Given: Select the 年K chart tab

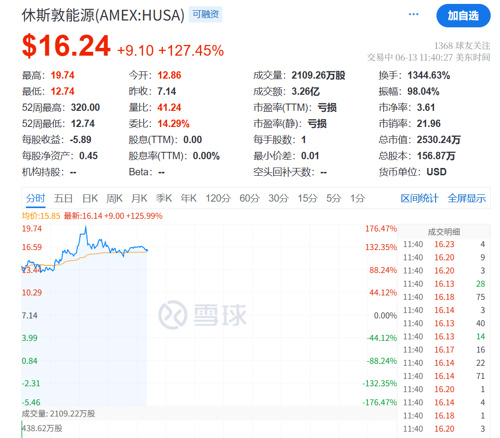Looking at the screenshot, I should click(189, 198).
